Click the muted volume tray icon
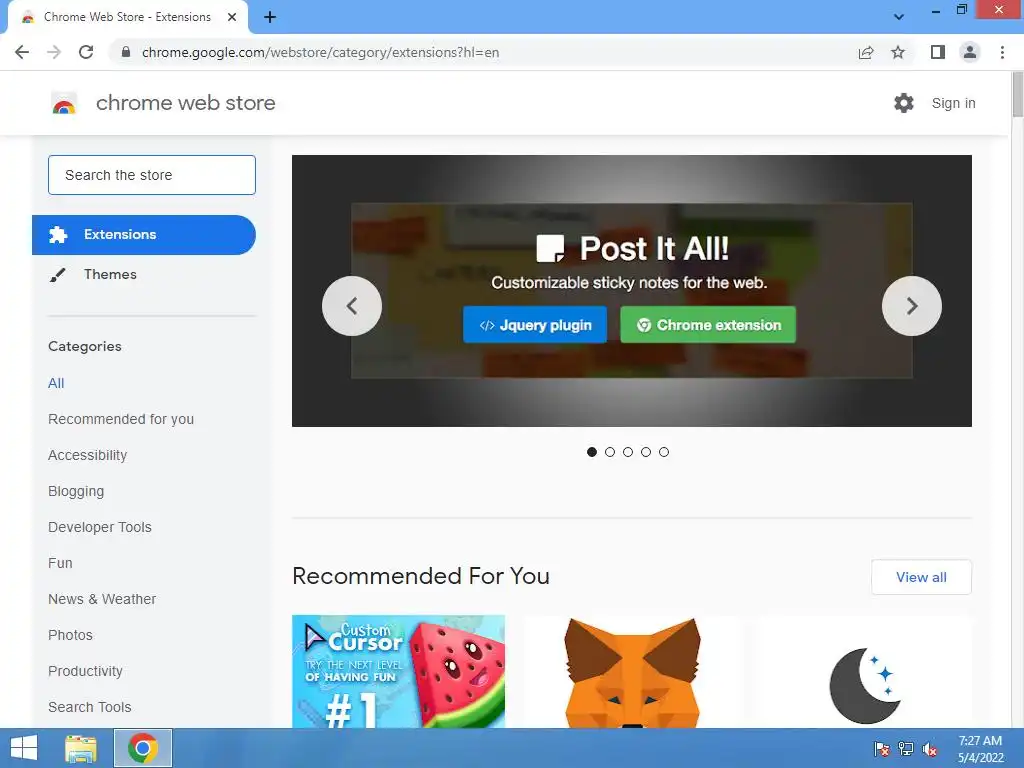Image resolution: width=1024 pixels, height=768 pixels. click(930, 749)
